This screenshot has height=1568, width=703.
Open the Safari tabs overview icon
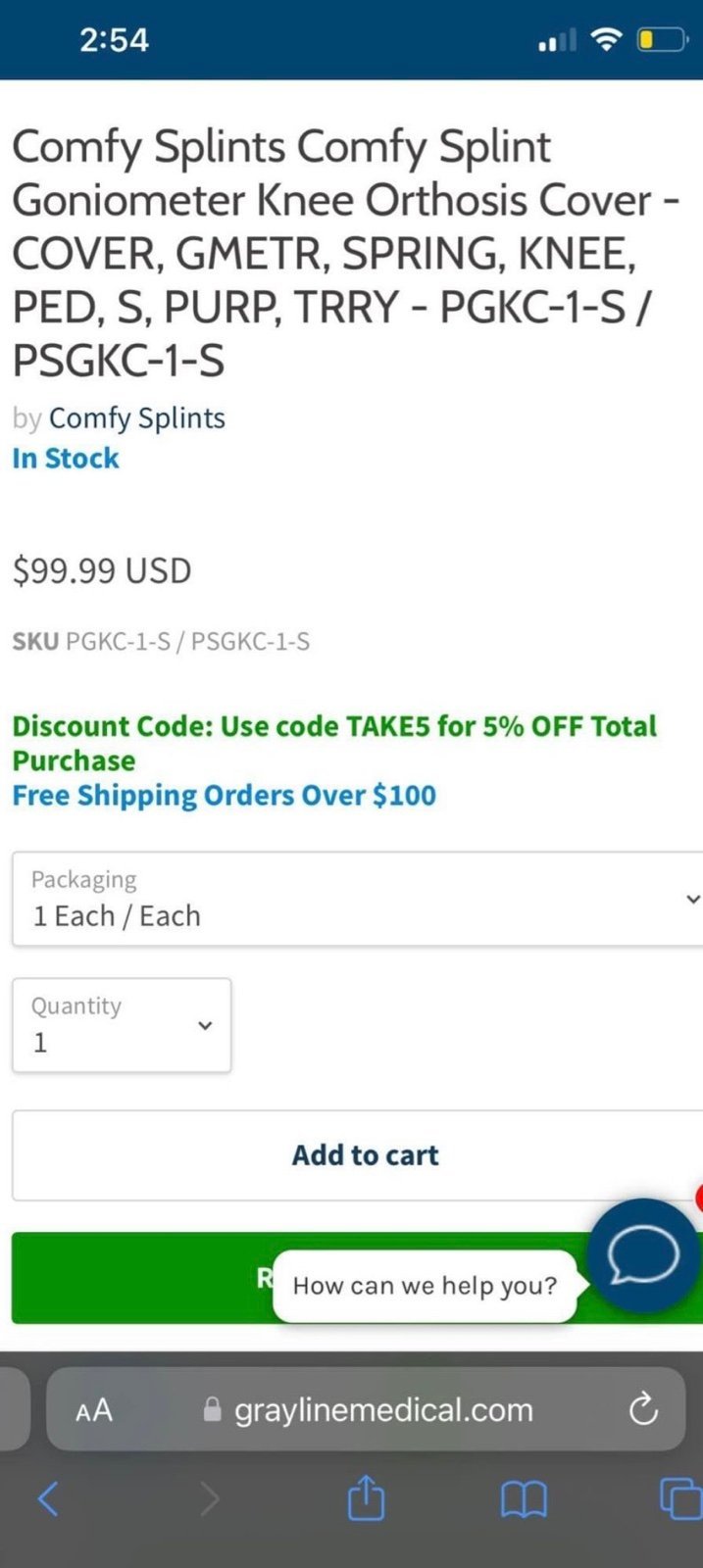click(x=680, y=1498)
